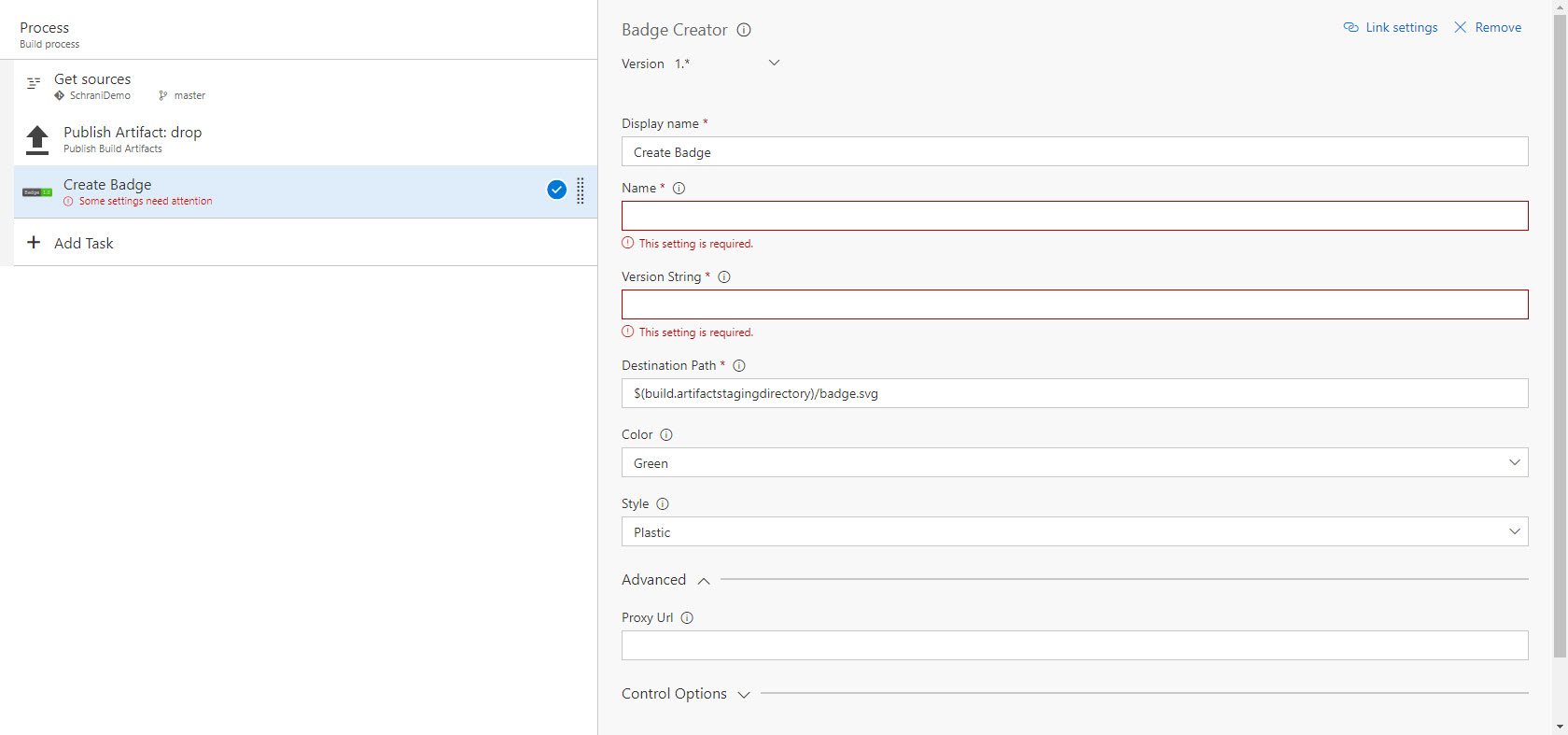Show info for Style setting
Viewport: 1568px width, 735px height.
(x=663, y=504)
